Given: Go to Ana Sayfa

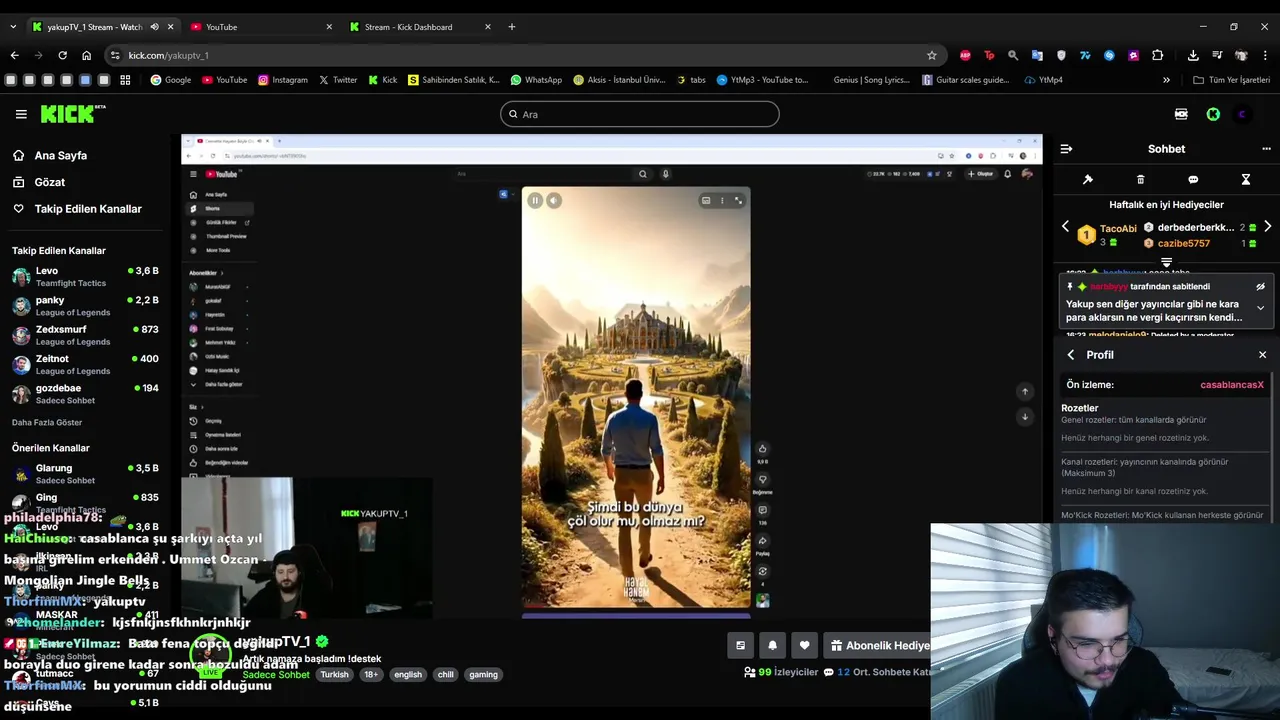Looking at the screenshot, I should coord(50,156).
